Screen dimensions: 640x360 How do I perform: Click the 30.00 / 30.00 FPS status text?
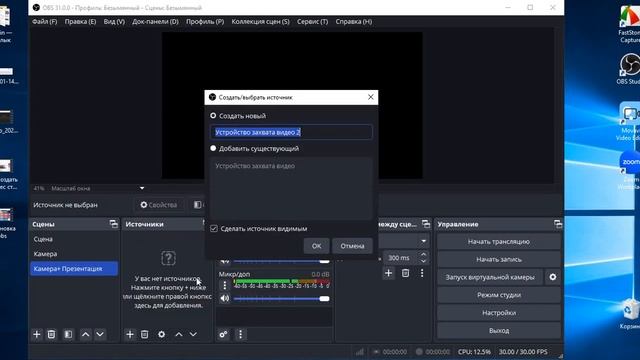(x=523, y=351)
